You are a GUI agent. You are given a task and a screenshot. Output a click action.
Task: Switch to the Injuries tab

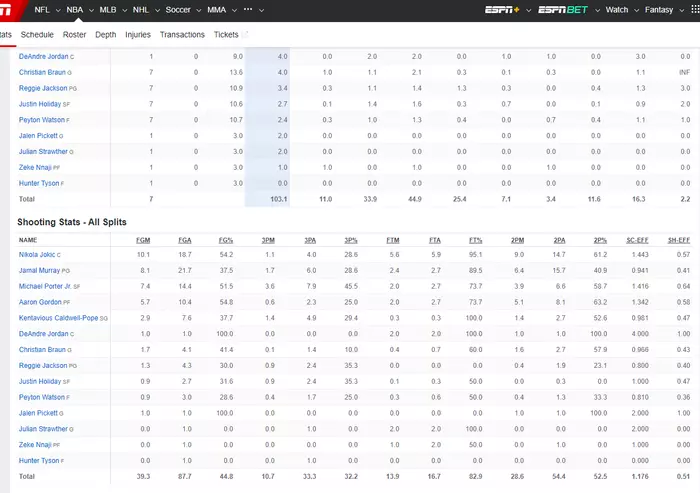pyautogui.click(x=138, y=34)
